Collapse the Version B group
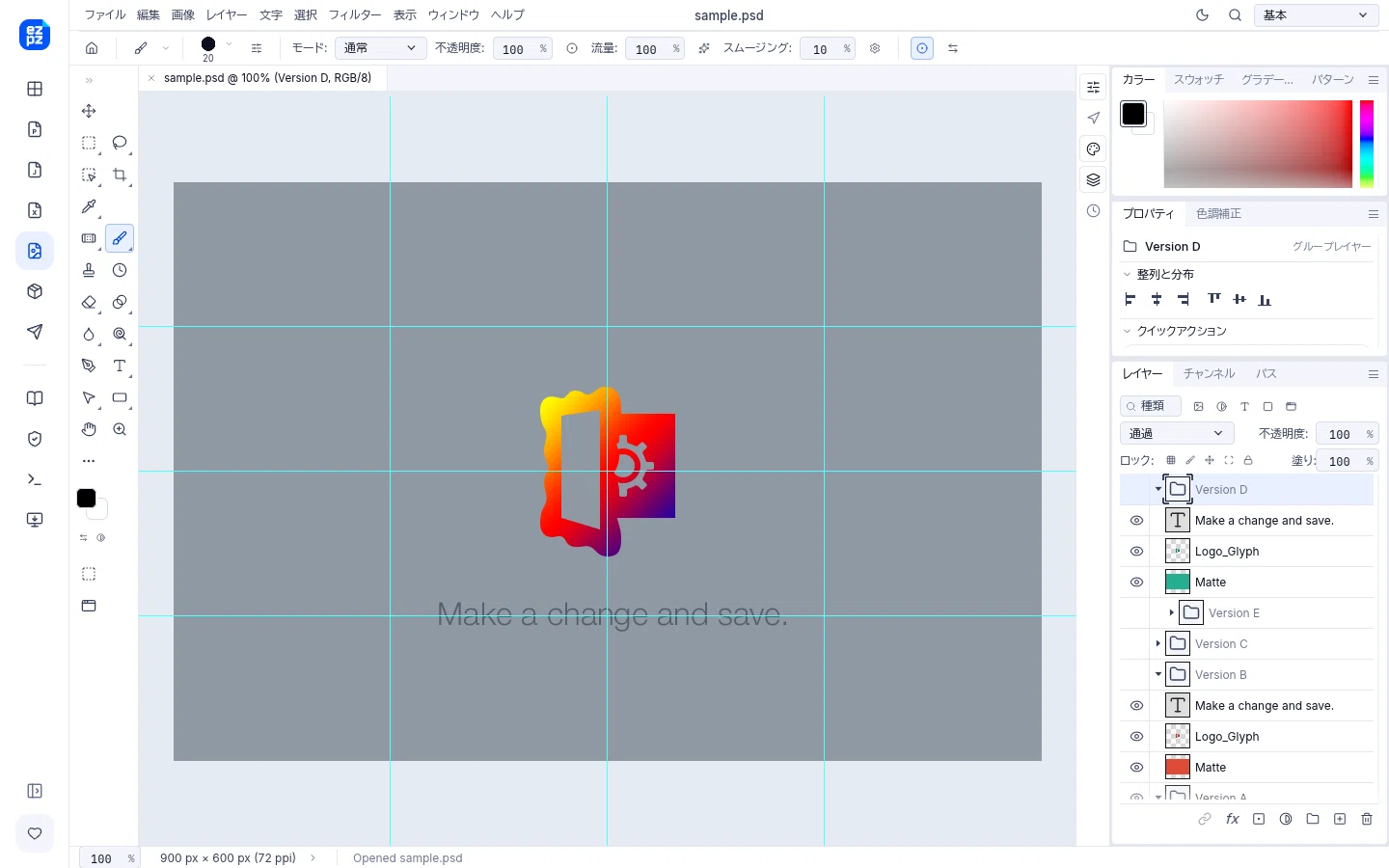The image size is (1389, 868). coord(1158,674)
